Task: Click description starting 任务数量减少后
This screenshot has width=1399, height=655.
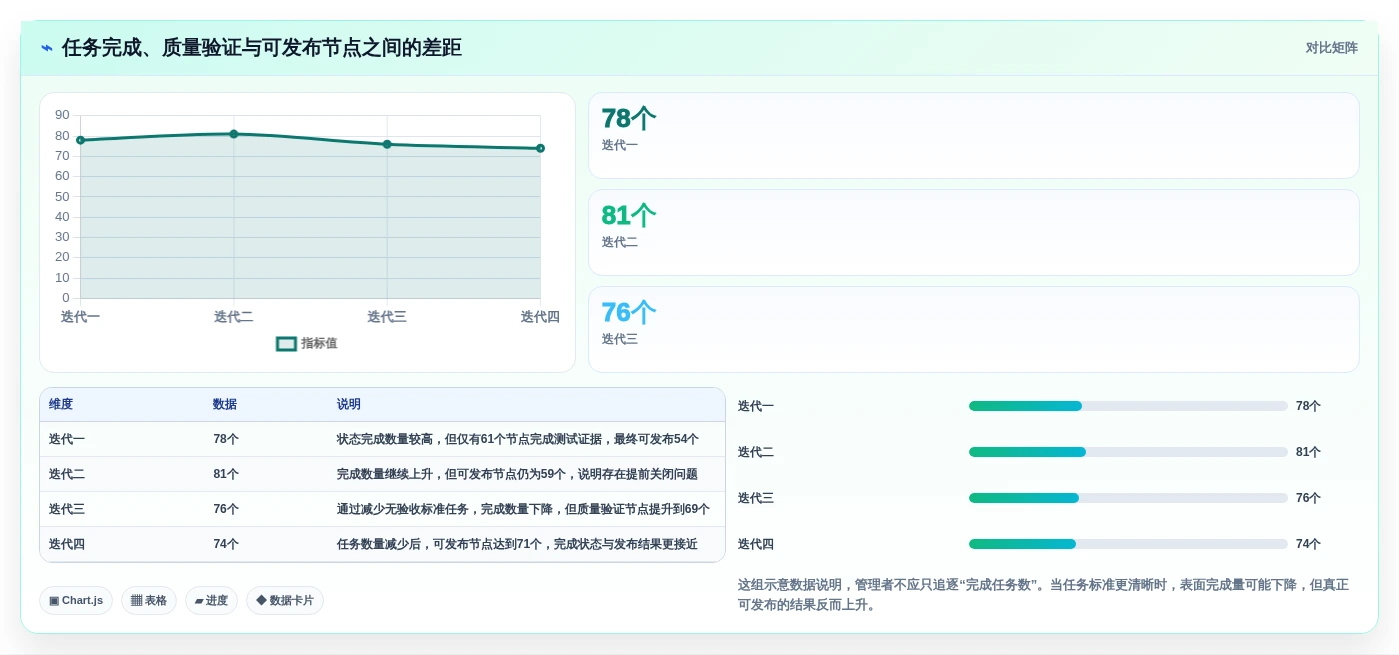Action: 517,545
